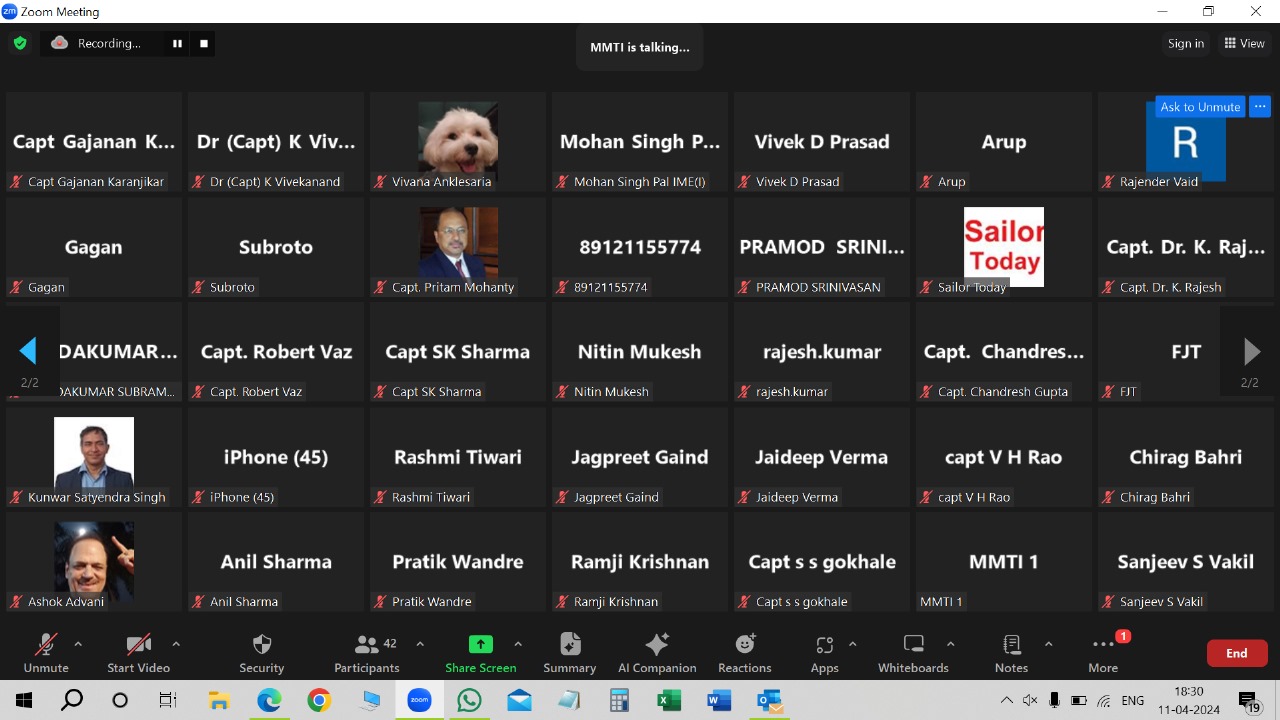This screenshot has width=1280, height=720.
Task: Click the red End meeting button
Action: pyautogui.click(x=1237, y=653)
